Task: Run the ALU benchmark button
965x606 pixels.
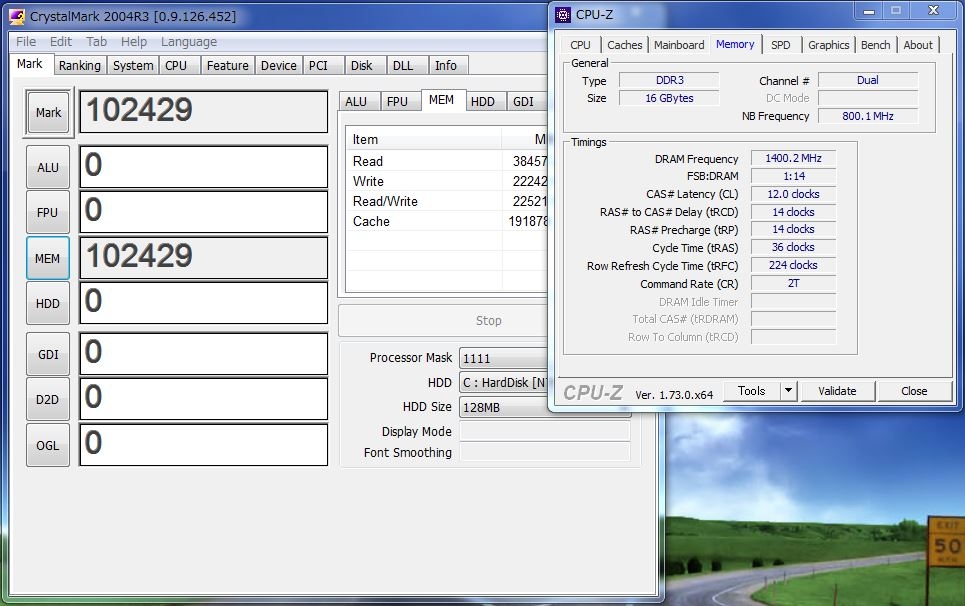Action: (x=48, y=167)
